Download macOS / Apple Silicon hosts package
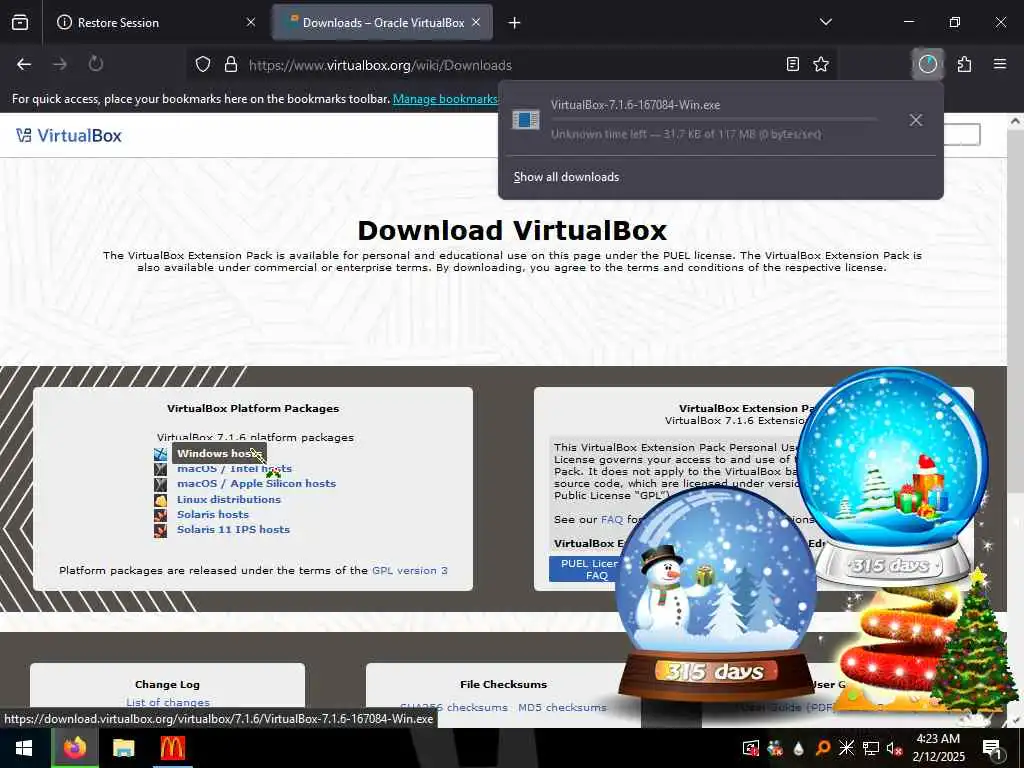 [x=257, y=484]
